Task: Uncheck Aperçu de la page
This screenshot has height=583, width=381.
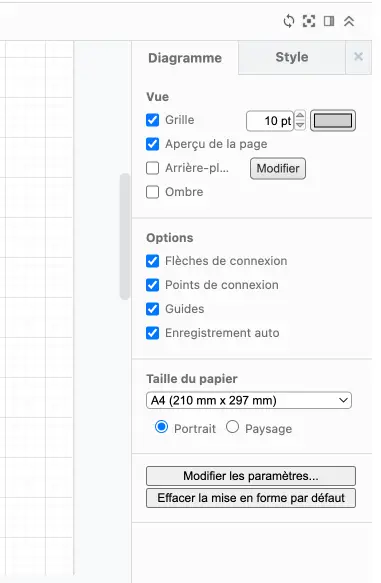Action: (152, 144)
